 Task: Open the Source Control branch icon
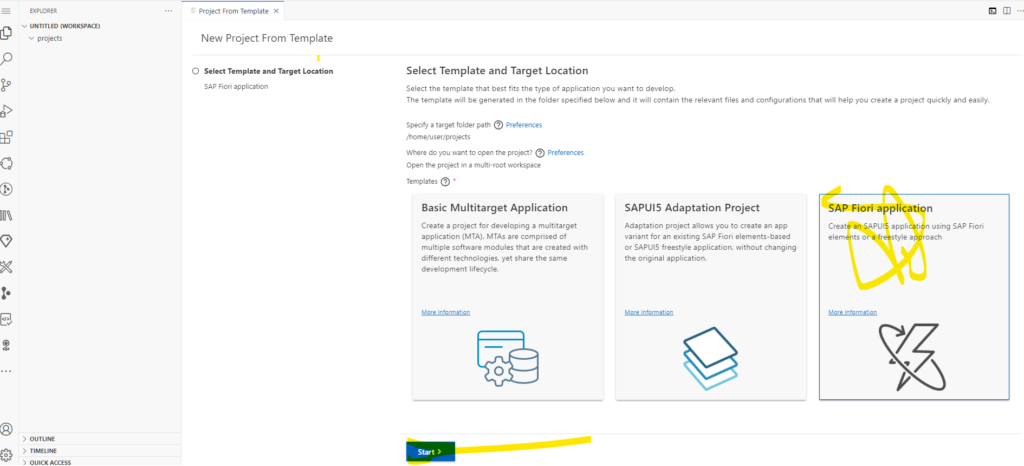[7, 85]
